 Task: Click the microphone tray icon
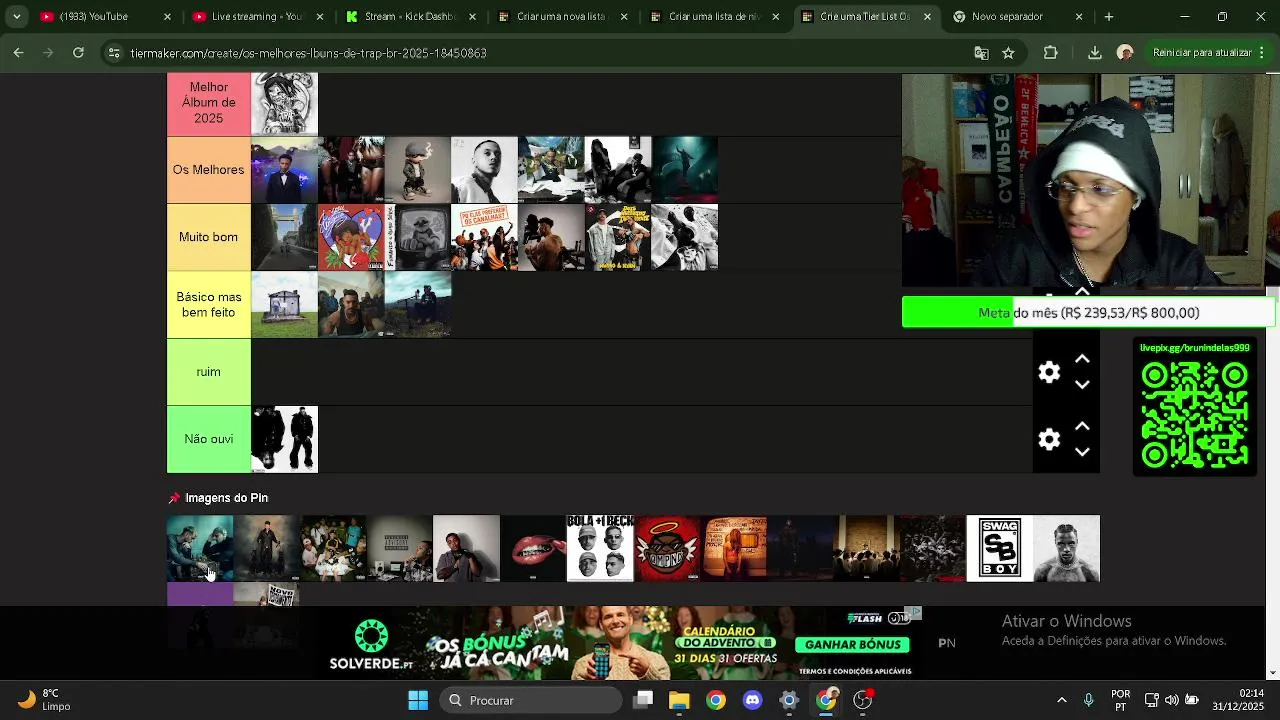point(1088,700)
